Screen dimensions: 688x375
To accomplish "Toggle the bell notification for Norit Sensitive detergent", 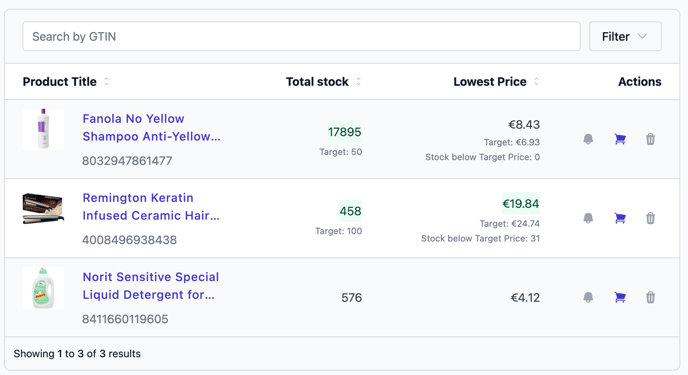I will pos(588,297).
